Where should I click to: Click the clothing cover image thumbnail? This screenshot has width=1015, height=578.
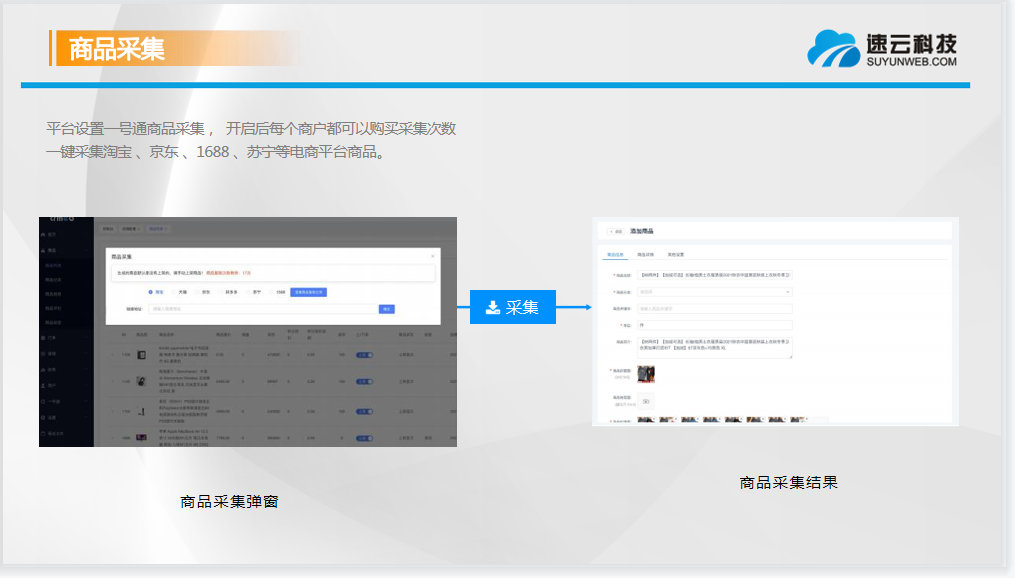point(646,373)
